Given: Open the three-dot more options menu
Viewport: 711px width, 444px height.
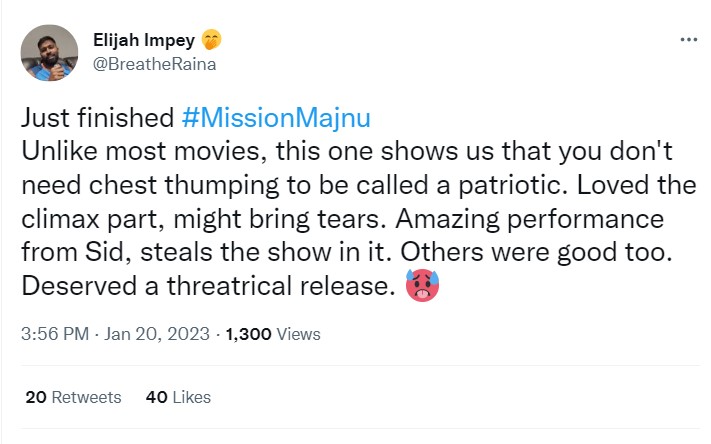Looking at the screenshot, I should 688,40.
